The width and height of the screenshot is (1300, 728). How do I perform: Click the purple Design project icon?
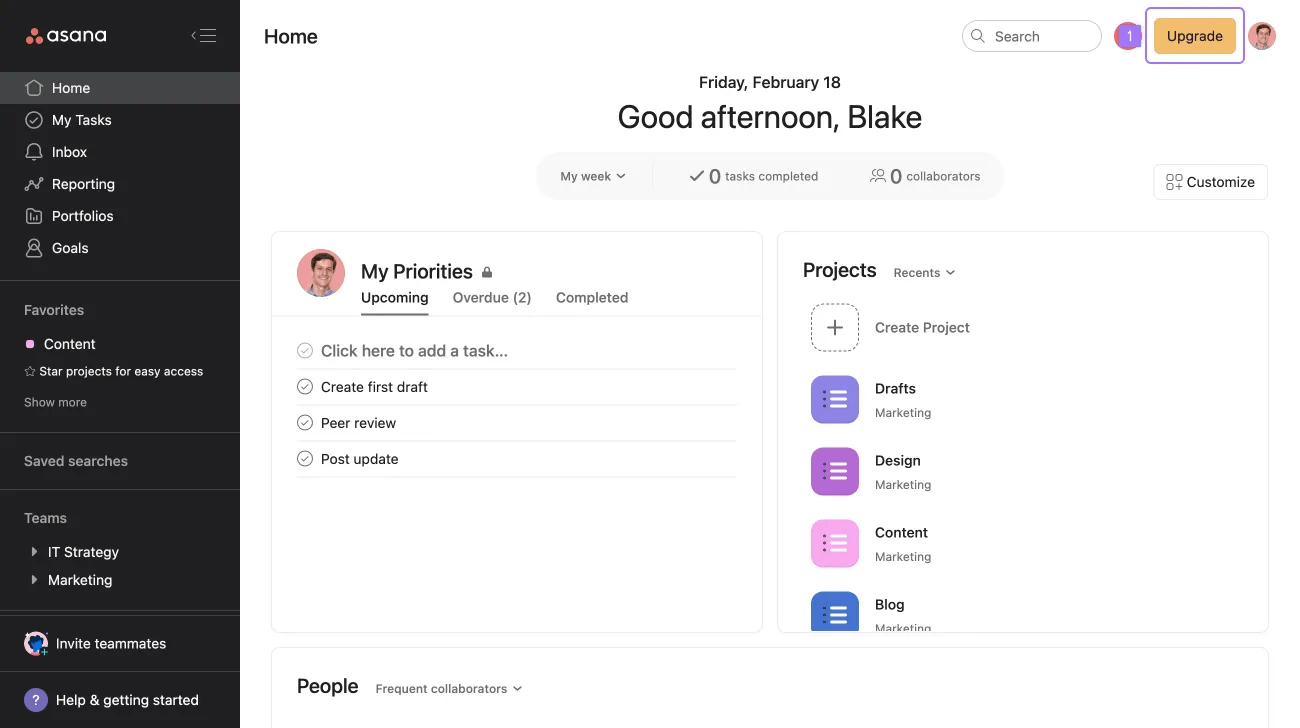[x=834, y=471]
